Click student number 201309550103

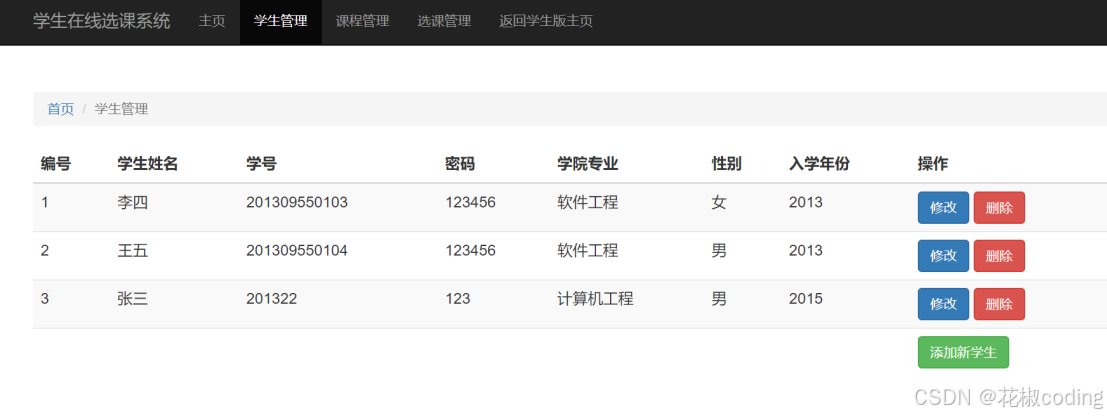click(x=297, y=203)
